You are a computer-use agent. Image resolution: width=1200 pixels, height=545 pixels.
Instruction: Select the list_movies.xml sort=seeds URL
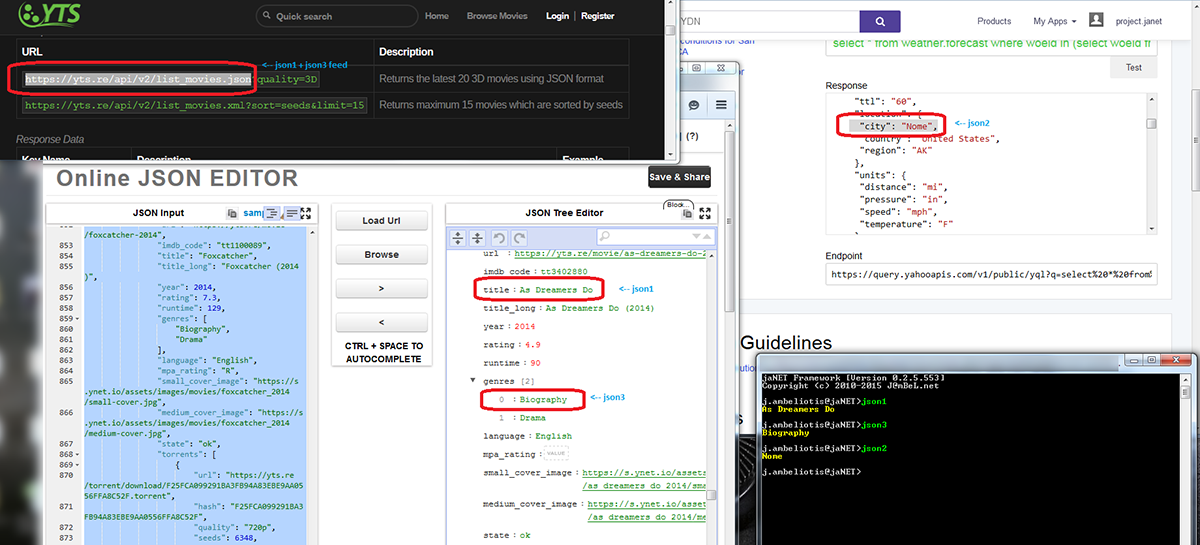click(x=195, y=105)
